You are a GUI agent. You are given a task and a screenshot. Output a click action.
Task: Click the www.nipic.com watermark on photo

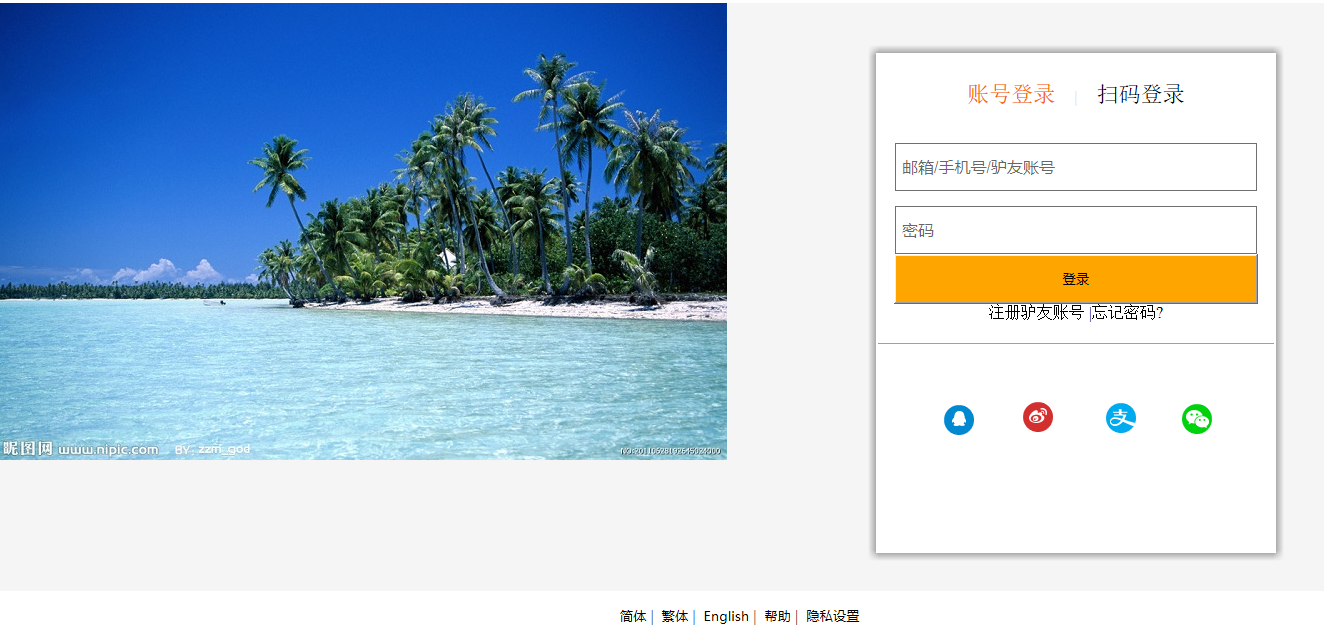[108, 449]
